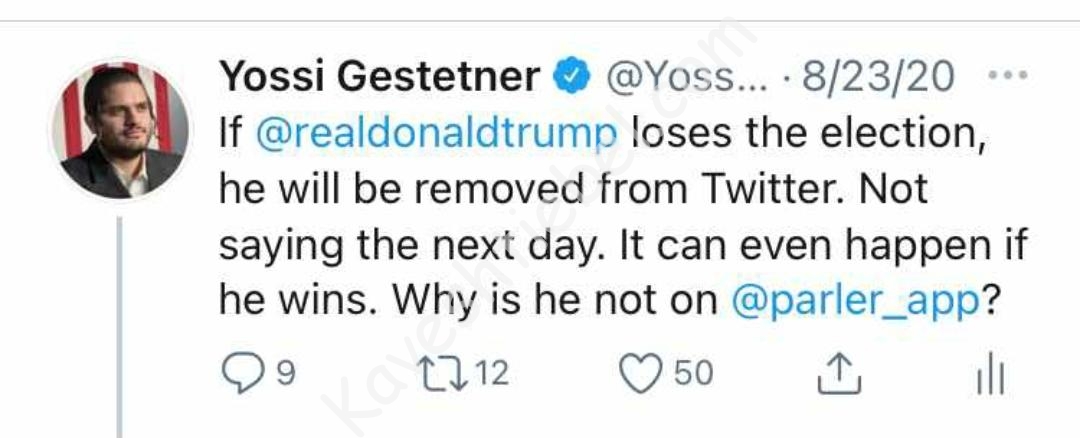Click the reply count 9
The image size is (1080, 438).
pyautogui.click(x=285, y=374)
